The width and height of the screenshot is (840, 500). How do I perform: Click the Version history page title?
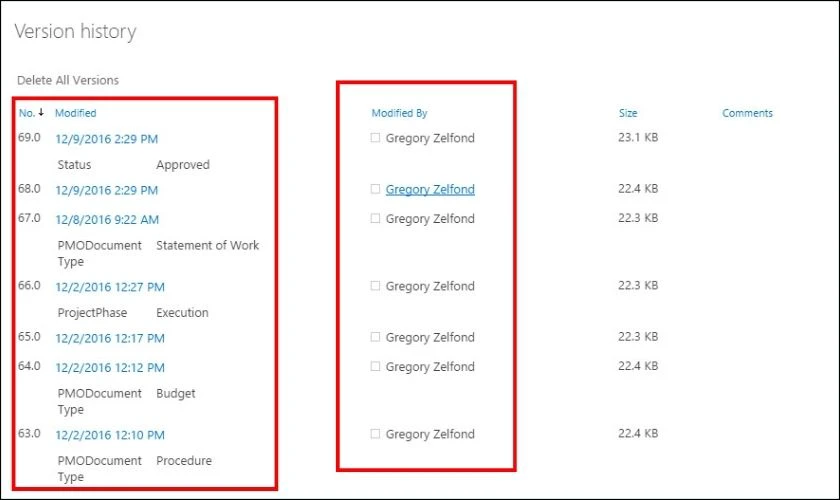[75, 32]
